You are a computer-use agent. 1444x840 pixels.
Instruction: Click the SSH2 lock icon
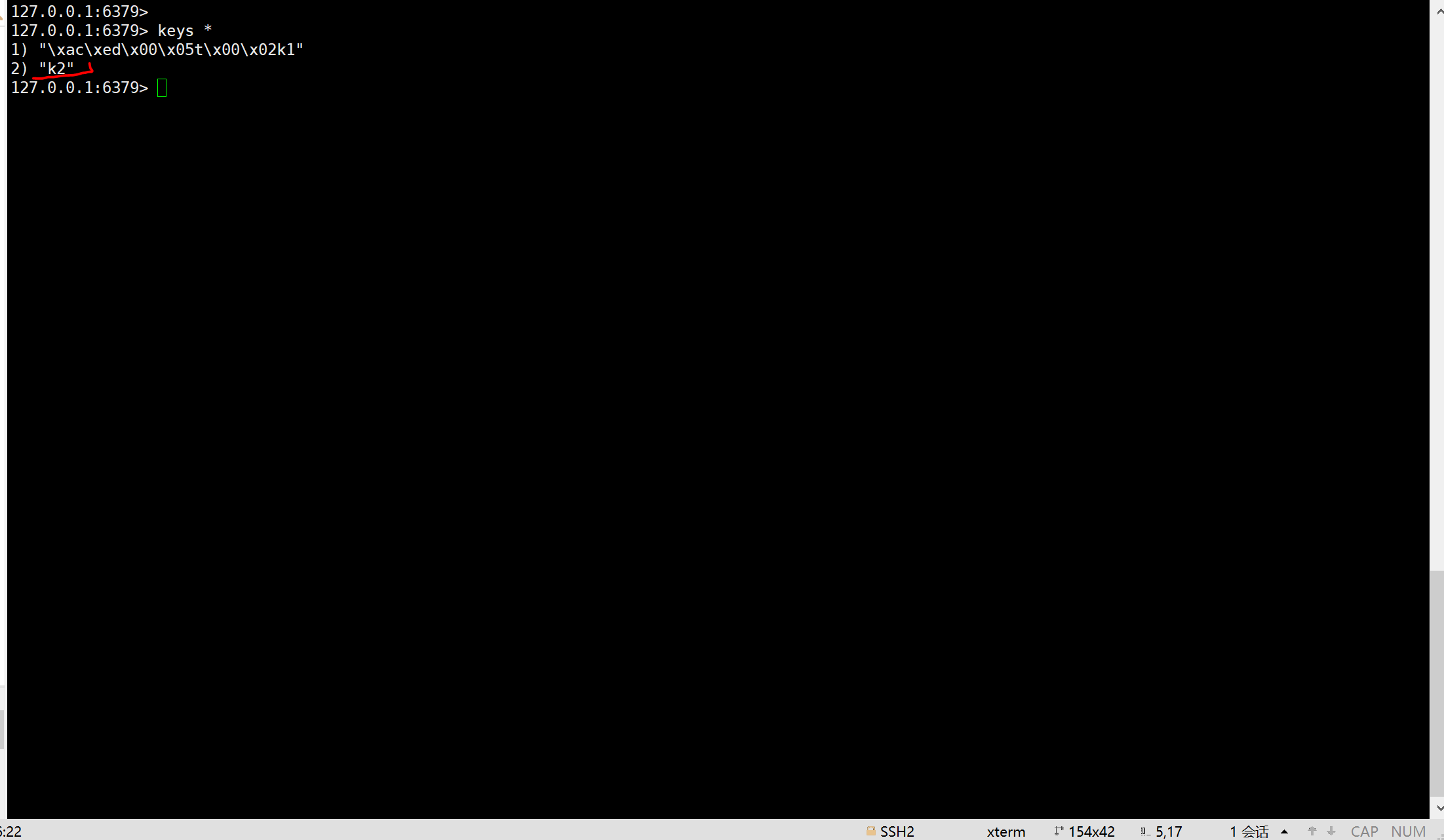[870, 831]
